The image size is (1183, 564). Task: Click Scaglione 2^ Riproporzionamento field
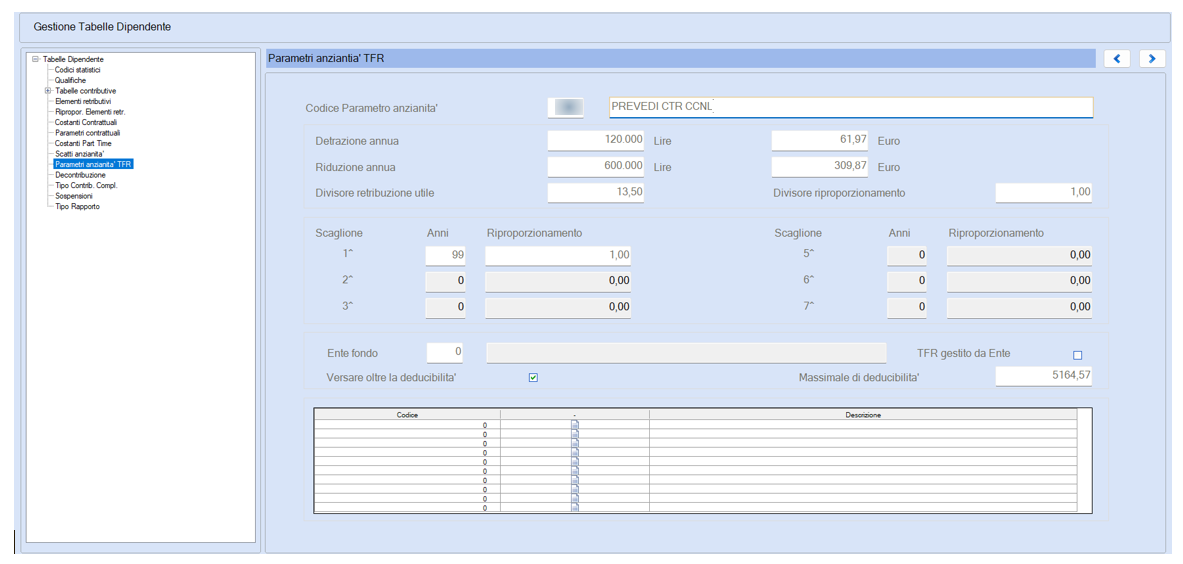coord(558,281)
